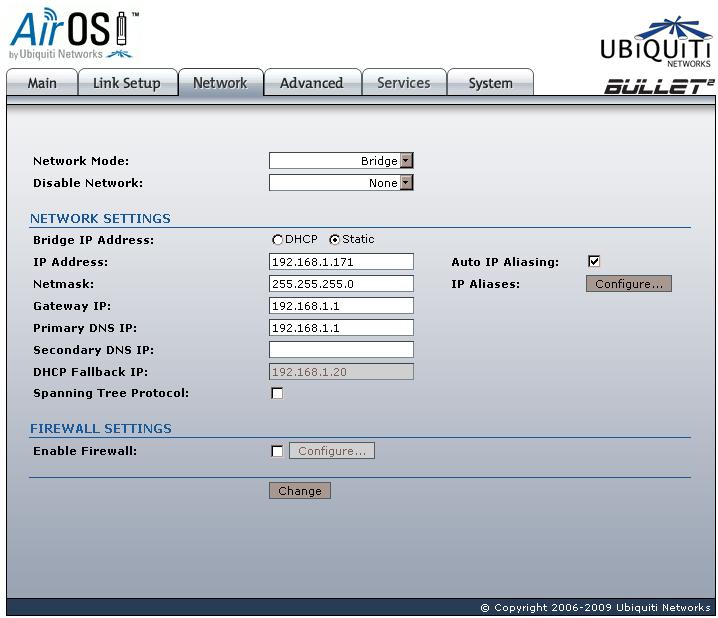This screenshot has width=718, height=618.
Task: Click the Ubiquiti Networks logo
Action: click(x=656, y=42)
